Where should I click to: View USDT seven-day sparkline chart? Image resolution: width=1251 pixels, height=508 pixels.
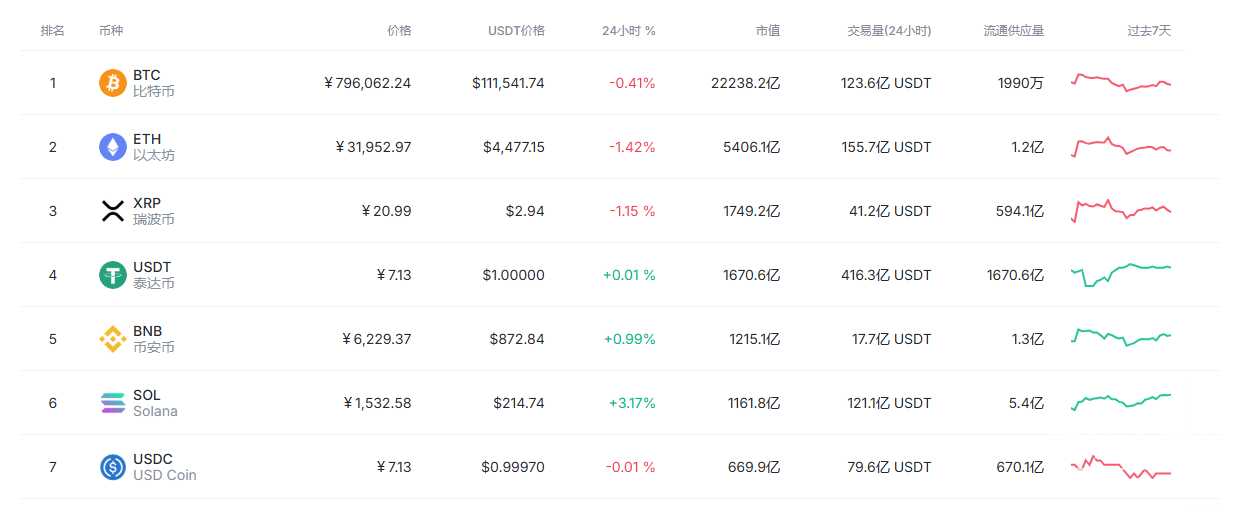(1120, 274)
